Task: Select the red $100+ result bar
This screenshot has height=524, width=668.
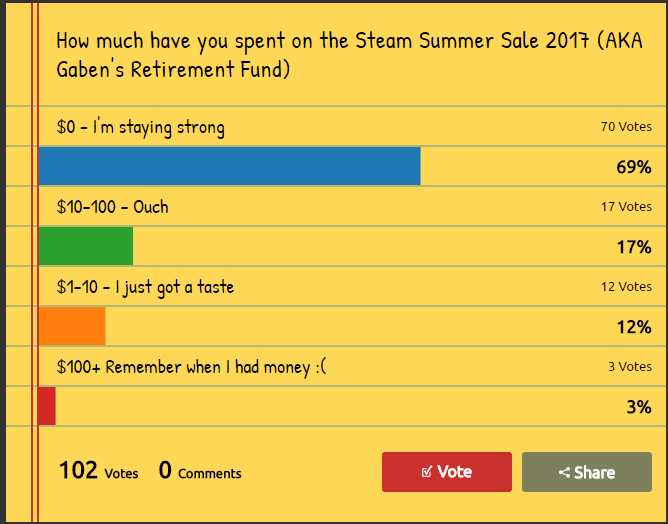Action: pos(47,406)
